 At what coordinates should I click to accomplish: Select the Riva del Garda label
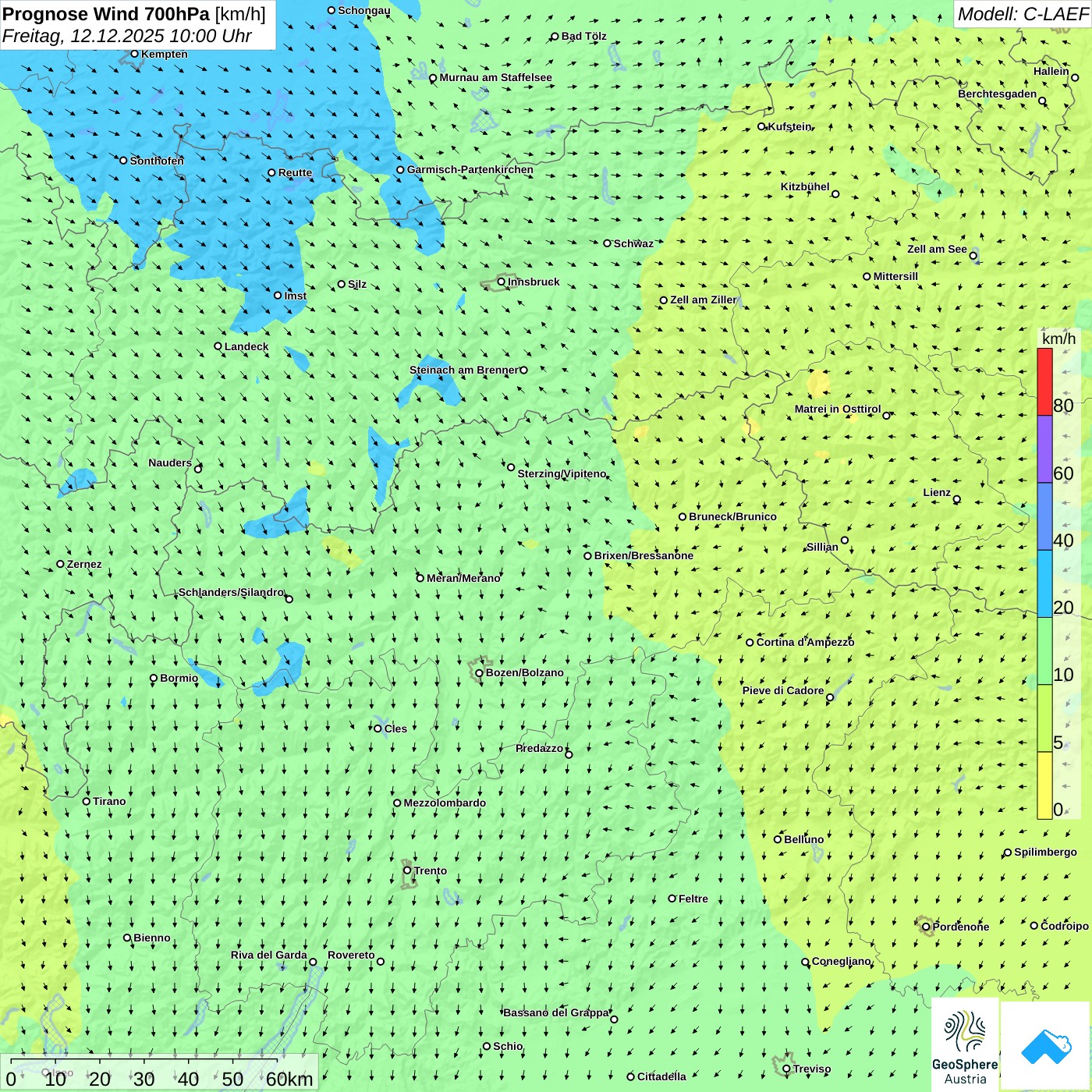click(269, 955)
